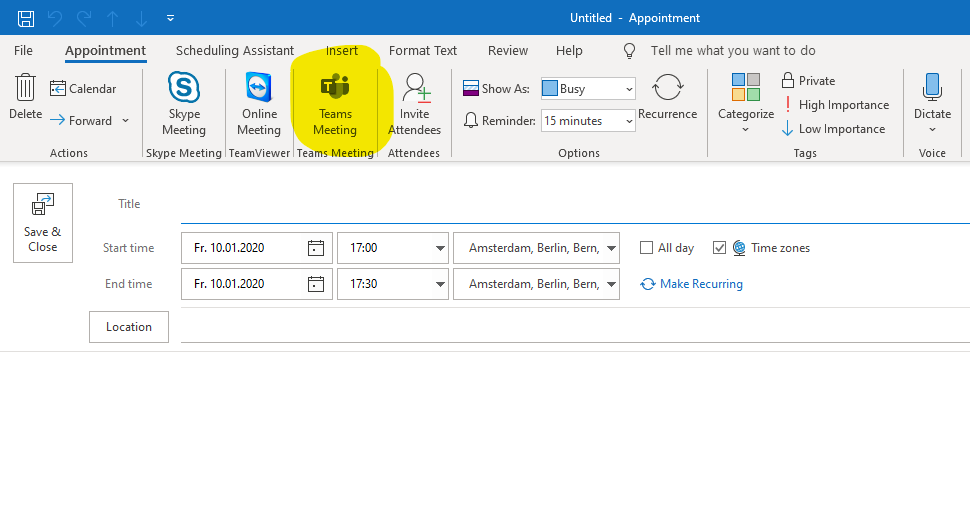Open the Categorize color menu

pos(746,103)
